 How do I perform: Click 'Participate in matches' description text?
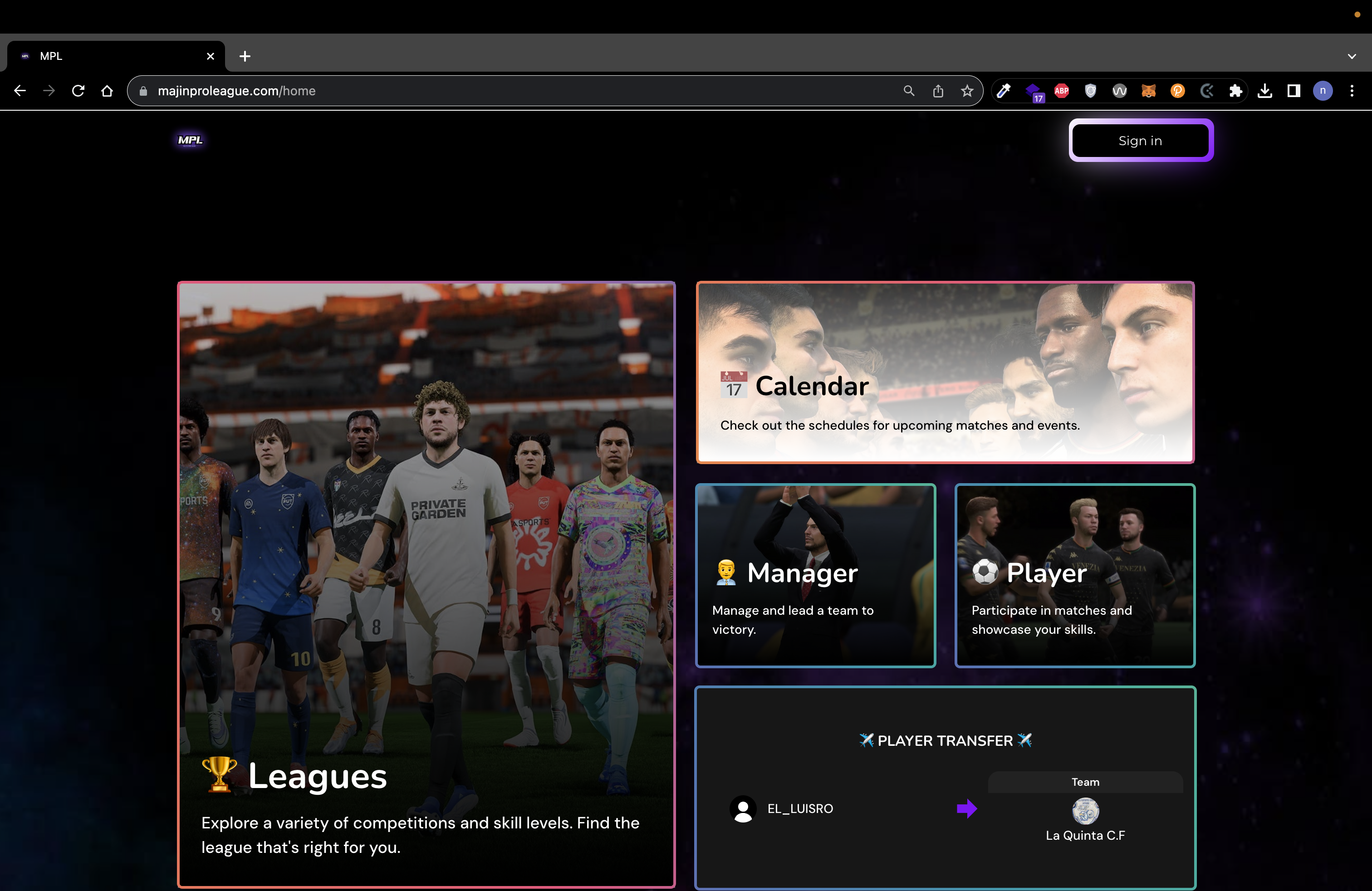pyautogui.click(x=1052, y=620)
